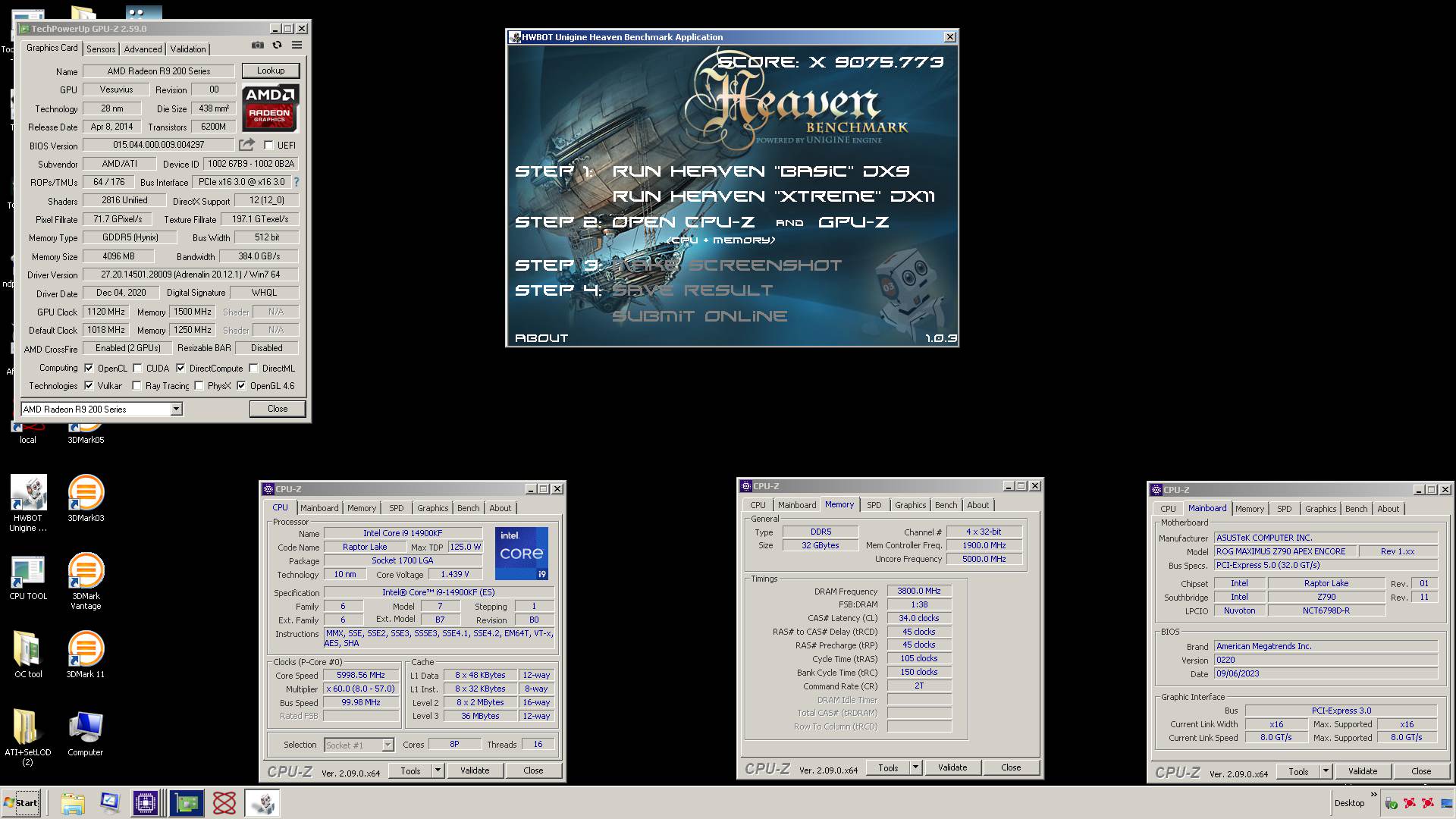This screenshot has height=819, width=1456.
Task: Click the DRAM Frequency 3800.0 MHz value
Action: pyautogui.click(x=918, y=591)
